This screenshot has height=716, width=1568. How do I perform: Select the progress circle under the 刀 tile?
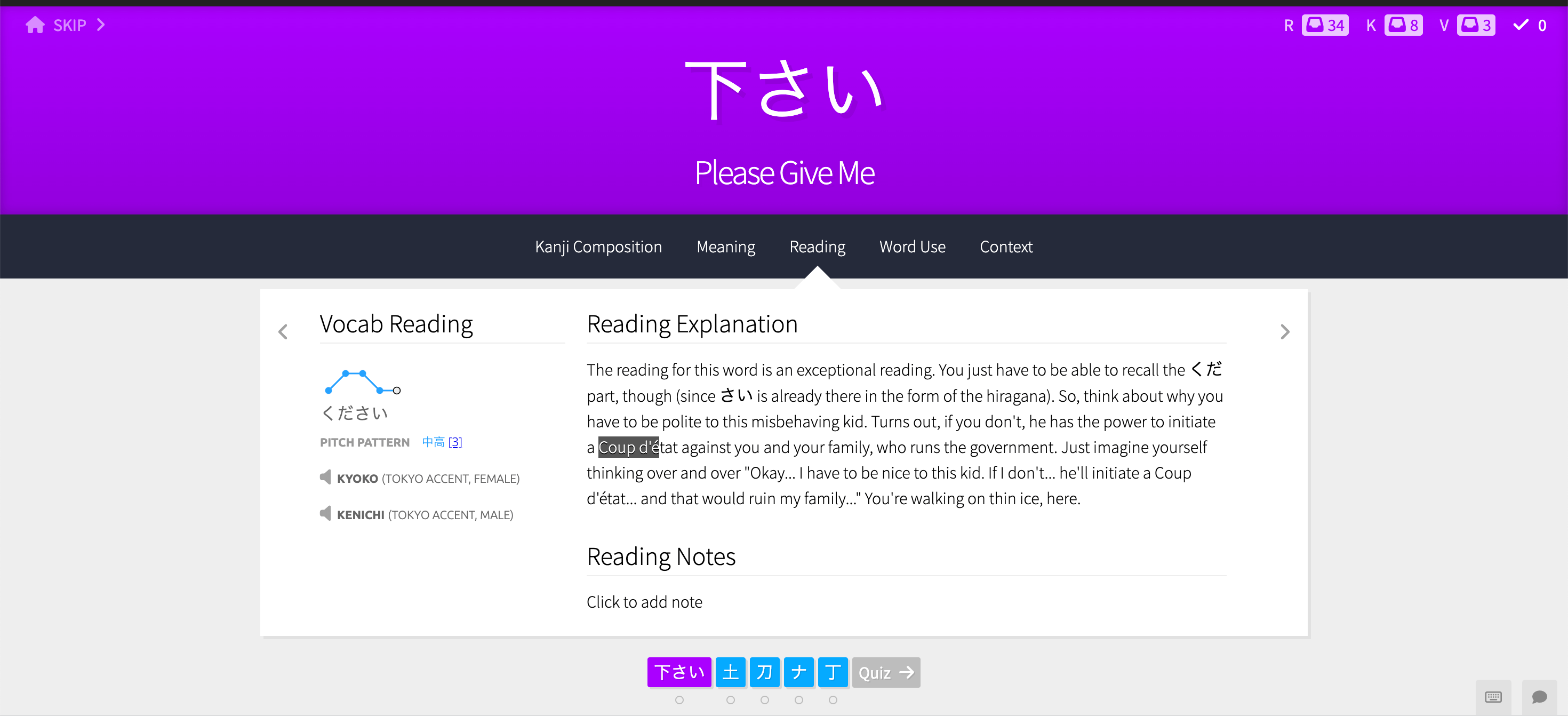point(764,700)
